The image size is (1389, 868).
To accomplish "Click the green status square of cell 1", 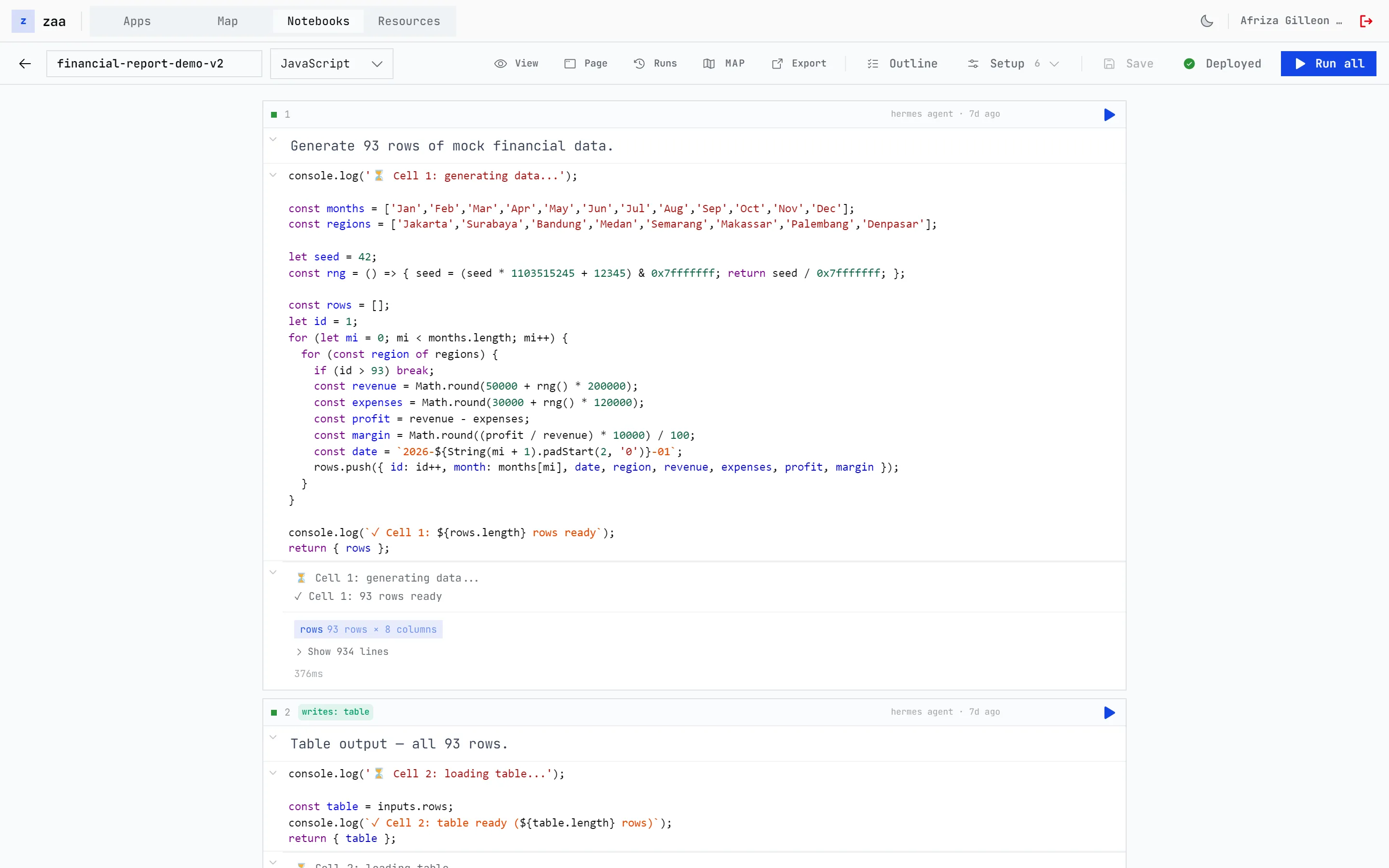I will click(274, 115).
